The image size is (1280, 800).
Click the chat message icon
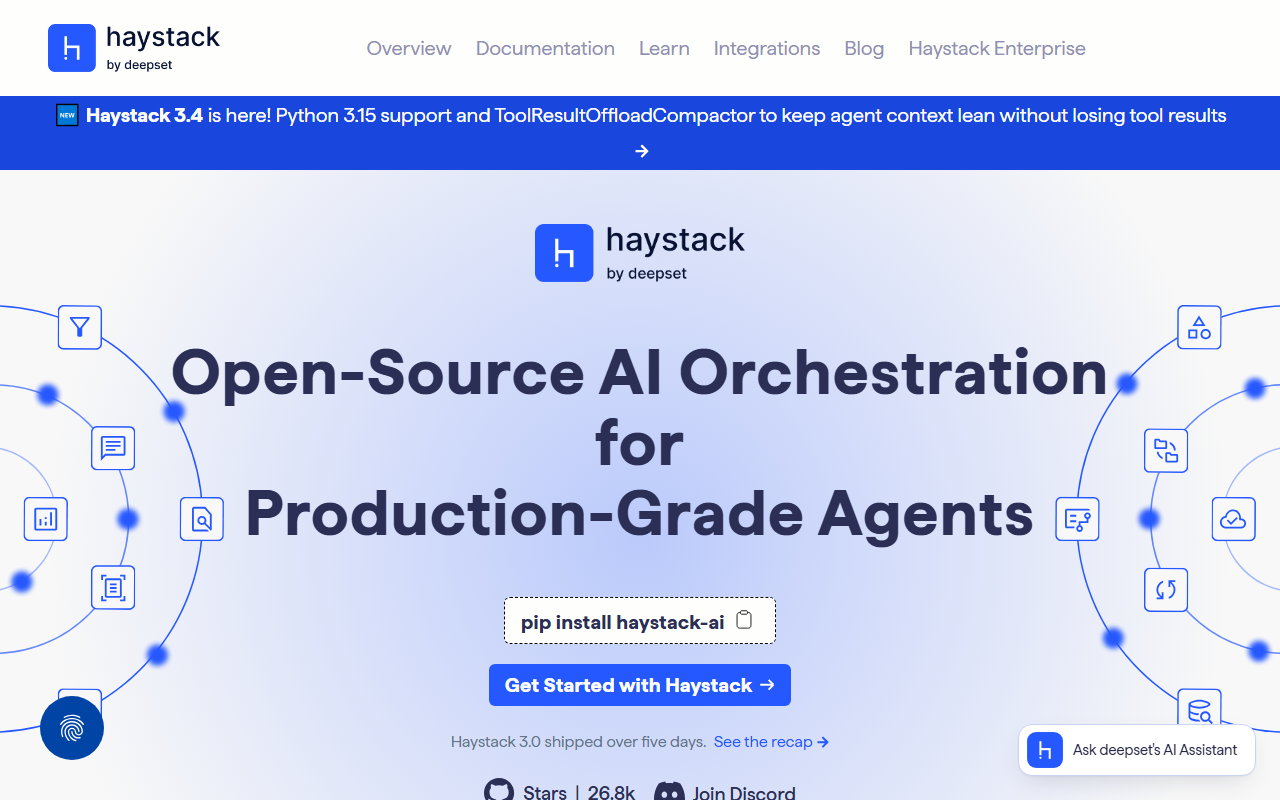(x=113, y=448)
